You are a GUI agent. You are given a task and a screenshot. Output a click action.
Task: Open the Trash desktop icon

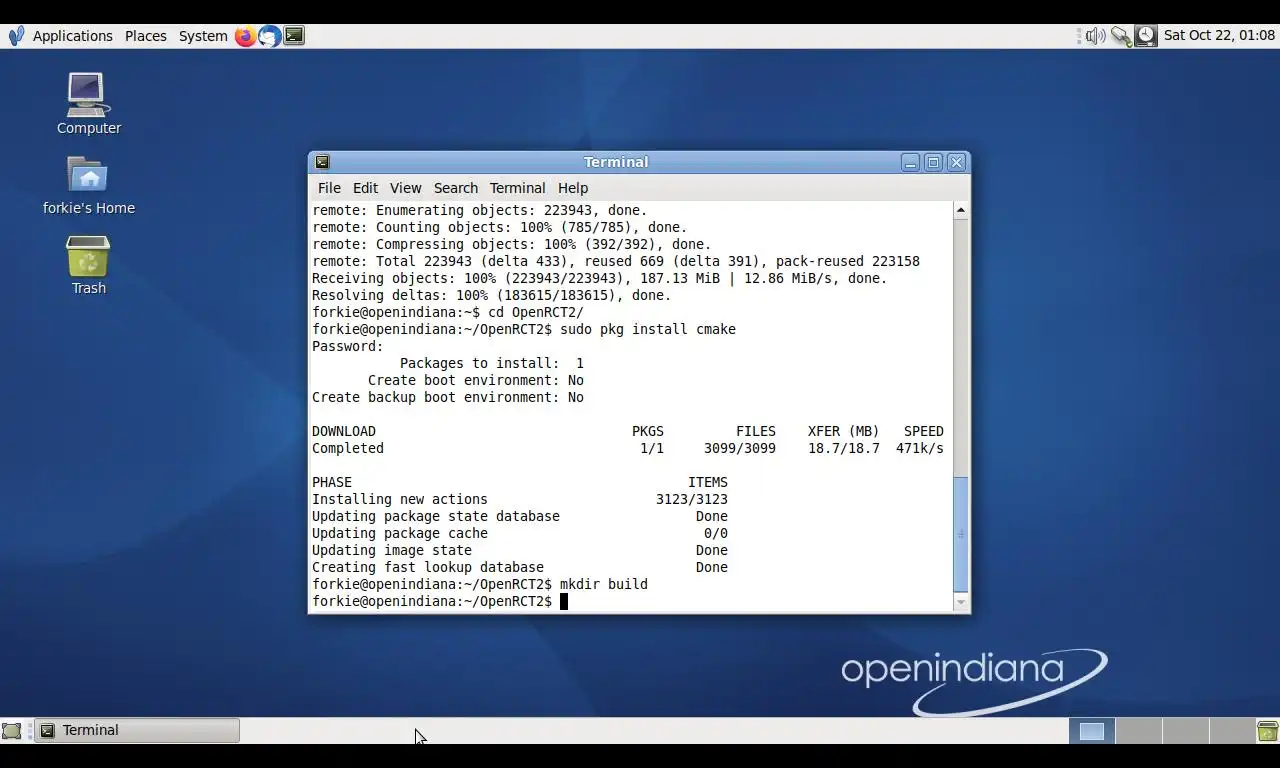(88, 265)
